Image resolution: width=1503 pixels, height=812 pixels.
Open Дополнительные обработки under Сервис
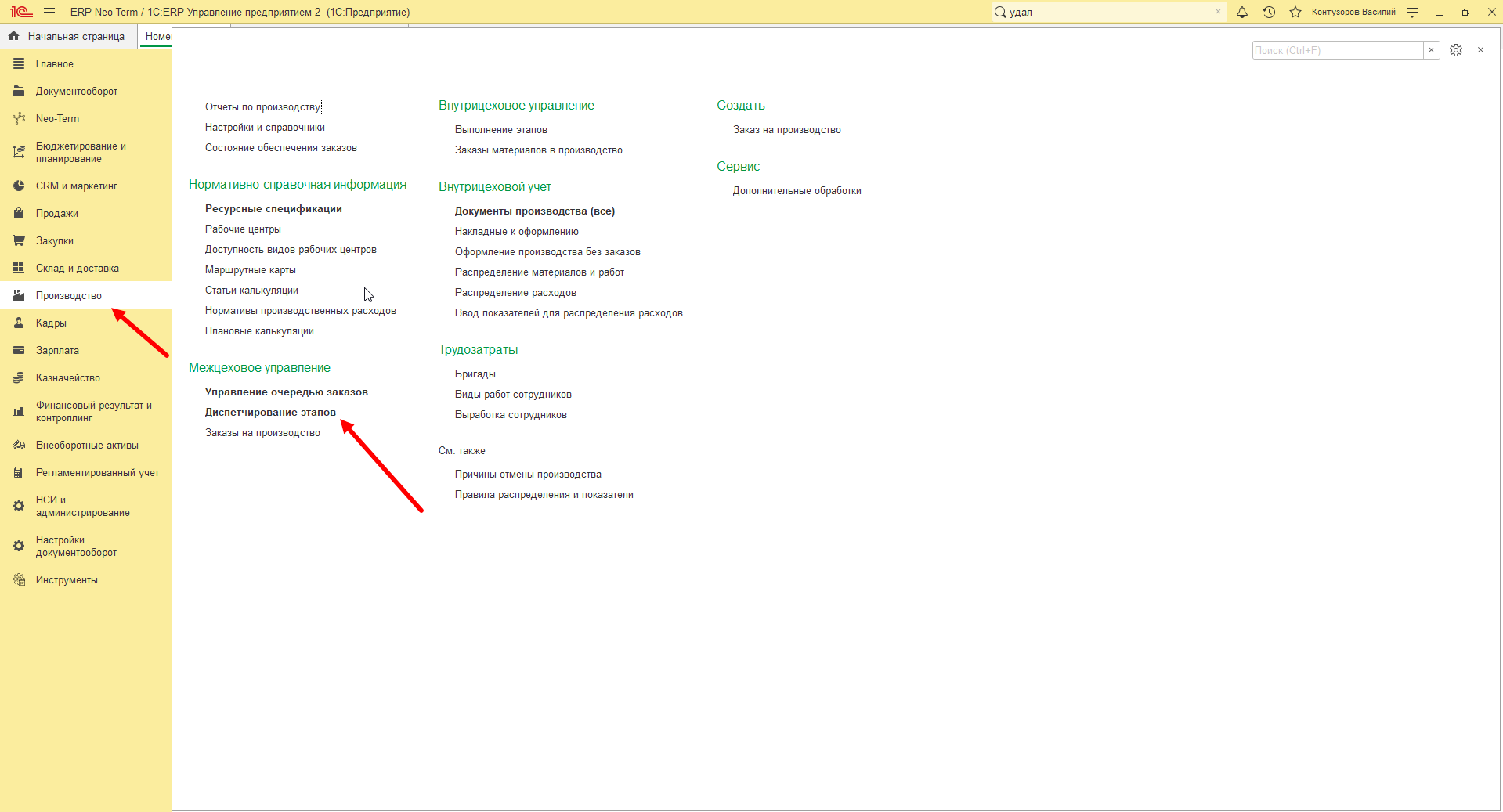[797, 191]
